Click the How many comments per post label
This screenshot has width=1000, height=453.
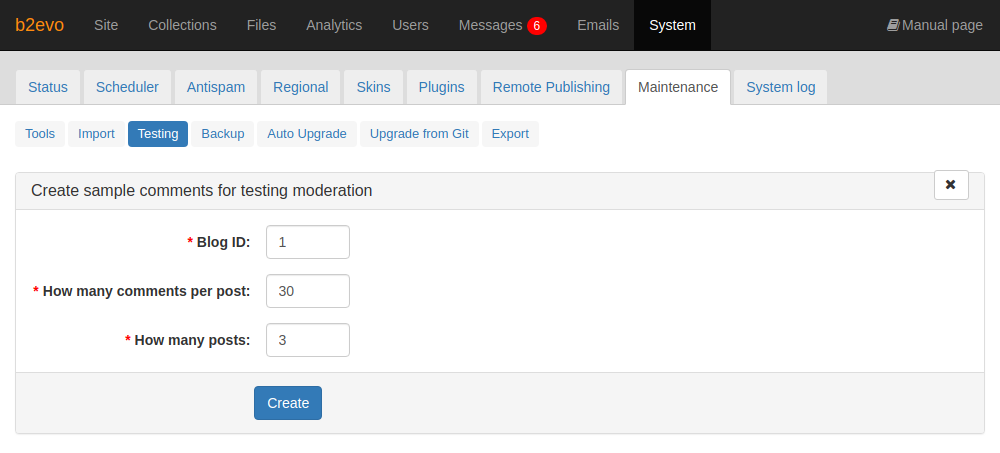pos(146,292)
